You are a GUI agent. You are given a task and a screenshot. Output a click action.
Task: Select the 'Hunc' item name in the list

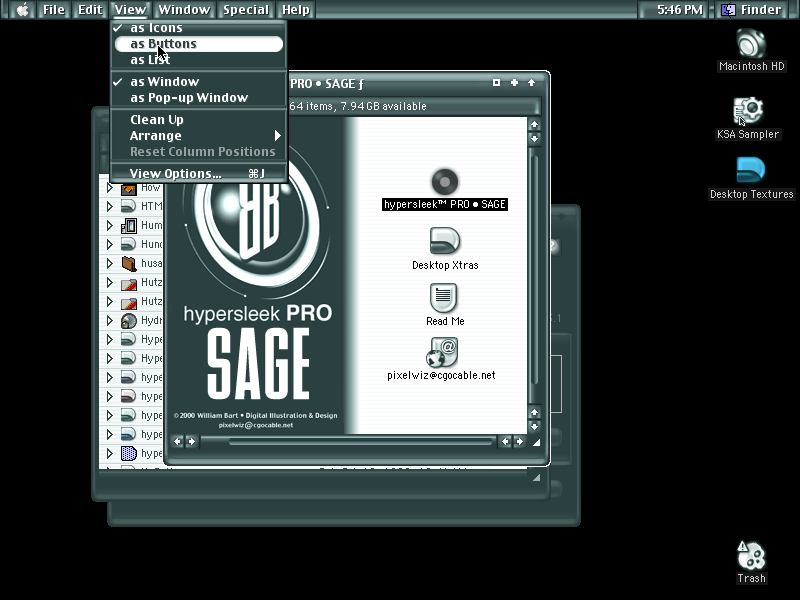(x=152, y=244)
